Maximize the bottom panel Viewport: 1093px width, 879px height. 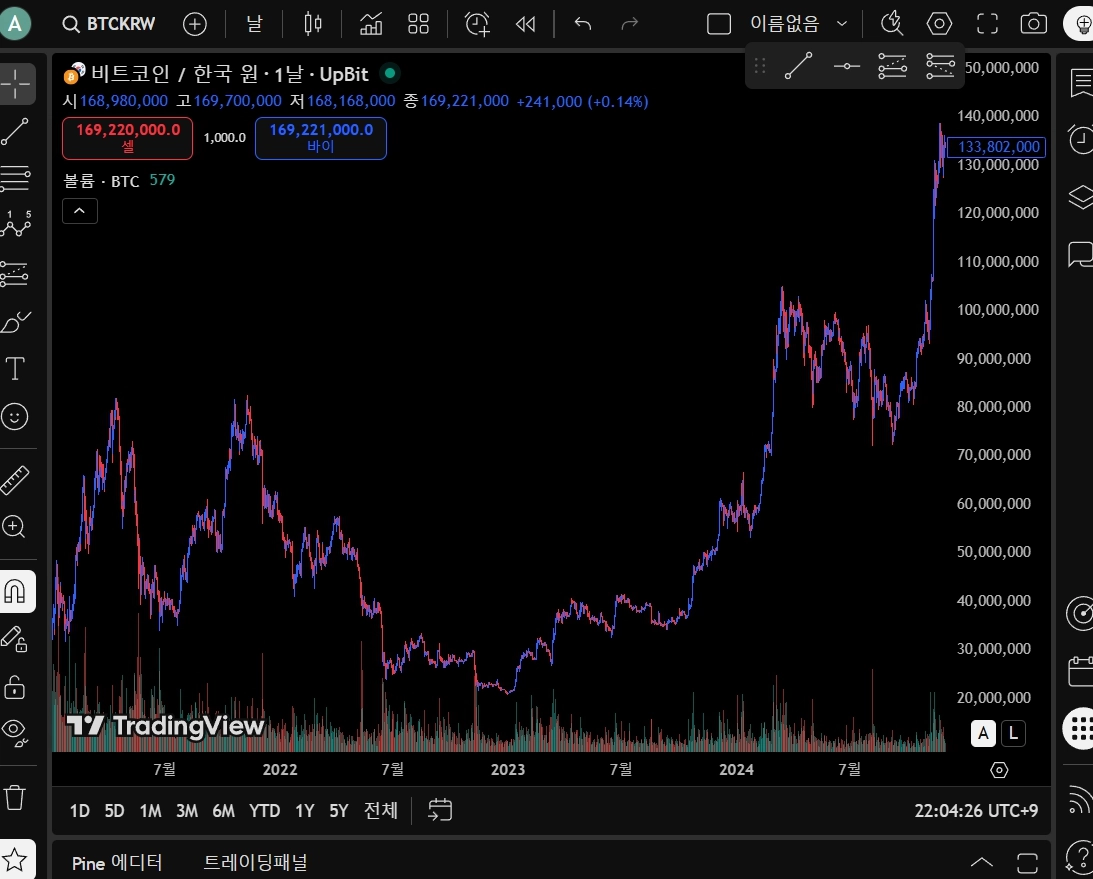coord(1027,863)
